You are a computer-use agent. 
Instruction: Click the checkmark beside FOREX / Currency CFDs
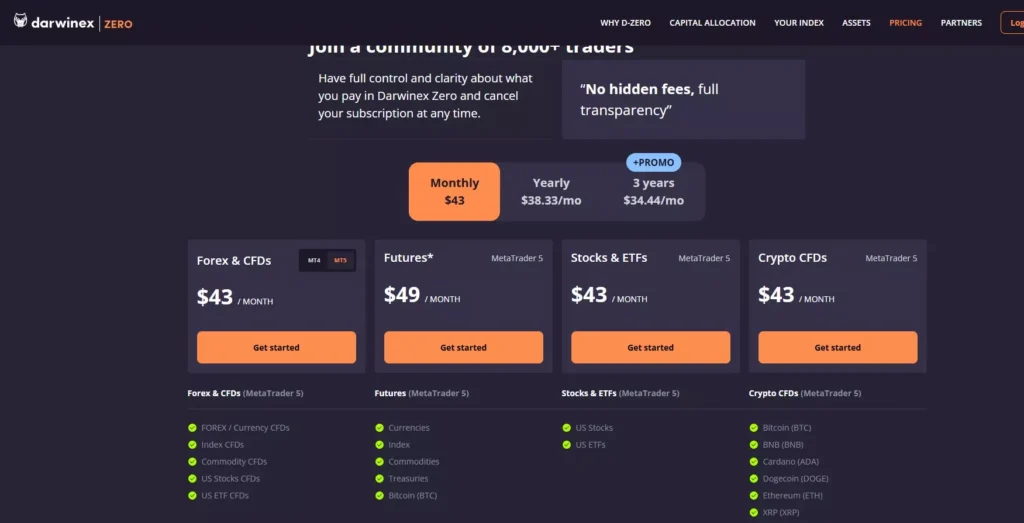[x=192, y=428]
